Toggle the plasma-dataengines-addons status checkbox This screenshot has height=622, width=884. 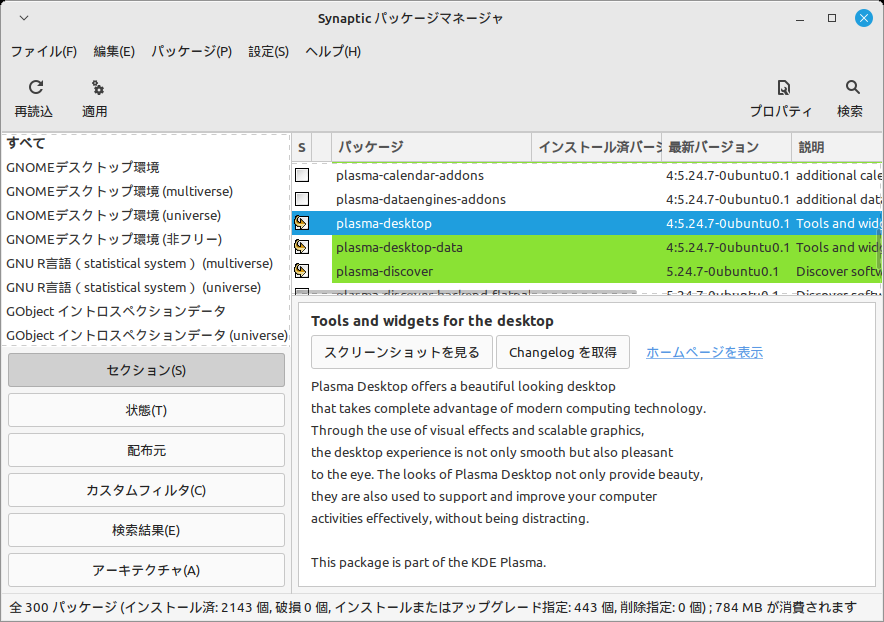pyautogui.click(x=302, y=199)
